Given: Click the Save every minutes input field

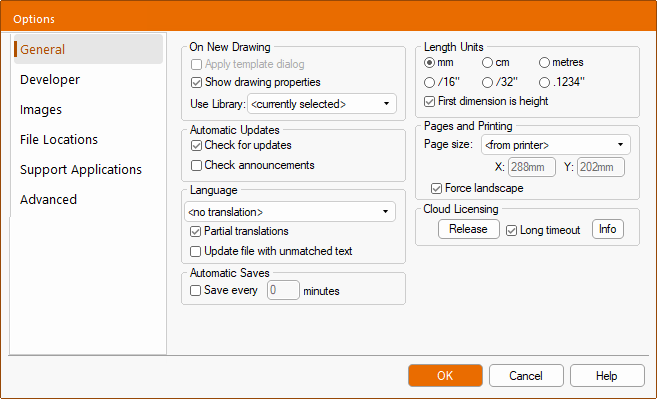Looking at the screenshot, I should (283, 290).
